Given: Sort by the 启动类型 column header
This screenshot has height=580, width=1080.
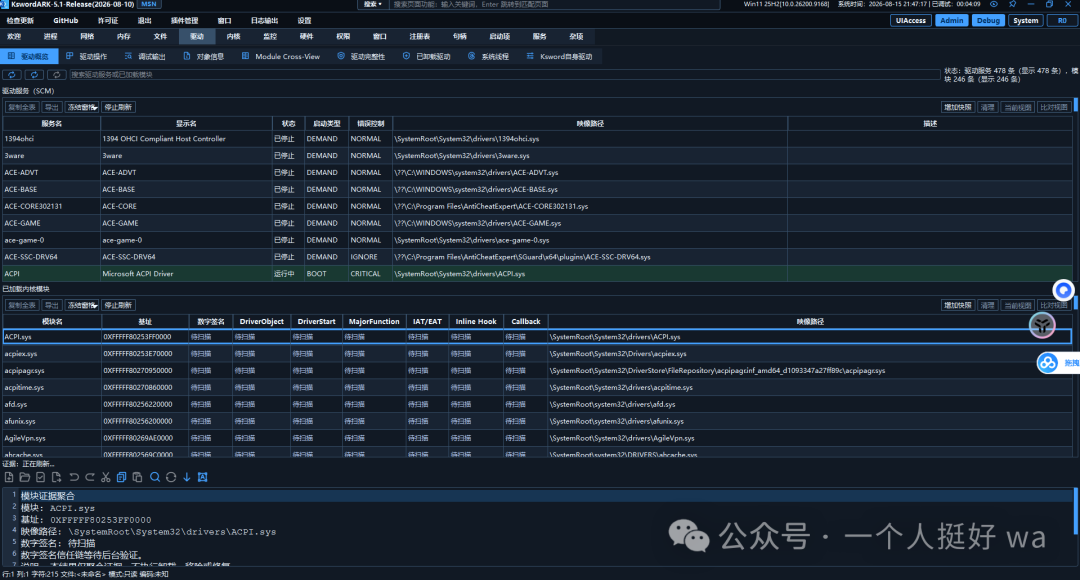Looking at the screenshot, I should [326, 124].
